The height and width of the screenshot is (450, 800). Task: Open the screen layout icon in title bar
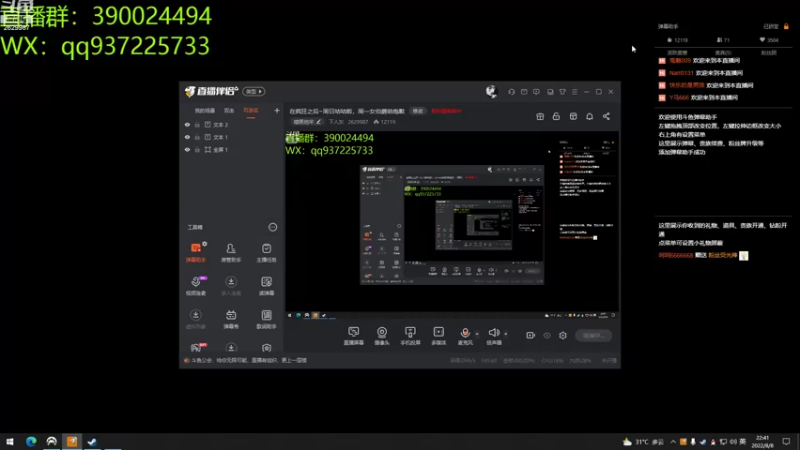550,92
